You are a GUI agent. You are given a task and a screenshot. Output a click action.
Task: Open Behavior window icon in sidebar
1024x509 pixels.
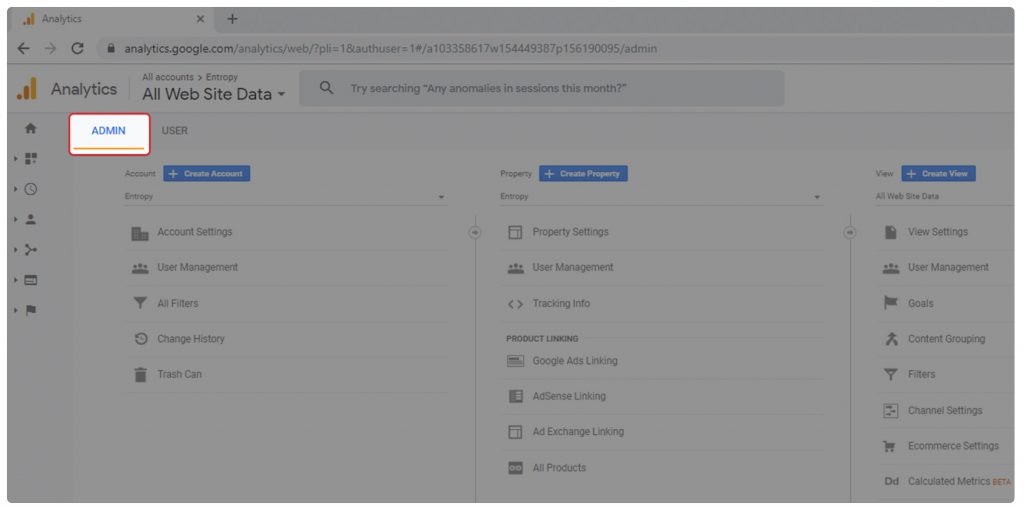click(x=31, y=280)
